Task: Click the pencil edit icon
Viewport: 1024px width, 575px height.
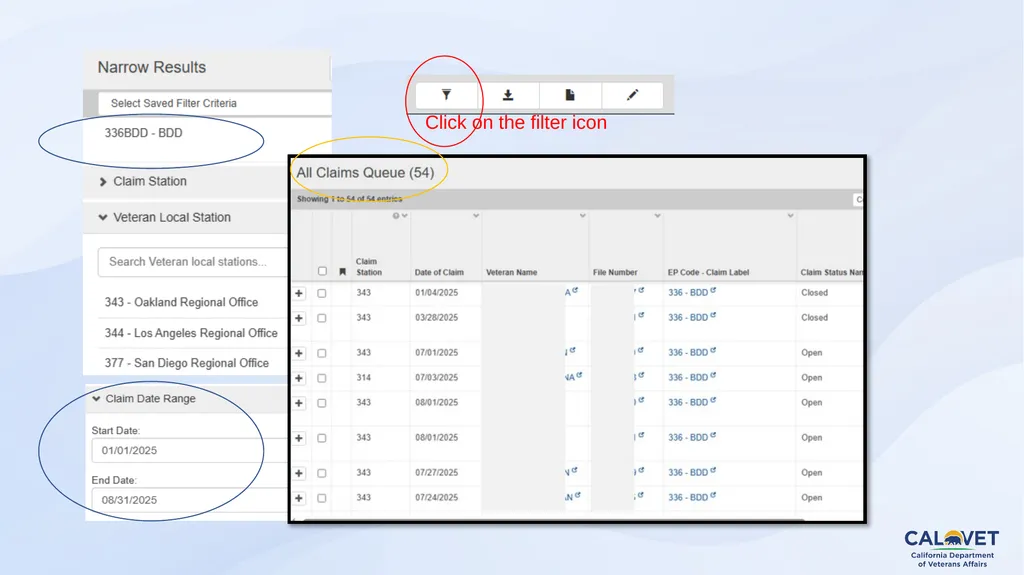Action: click(x=632, y=95)
